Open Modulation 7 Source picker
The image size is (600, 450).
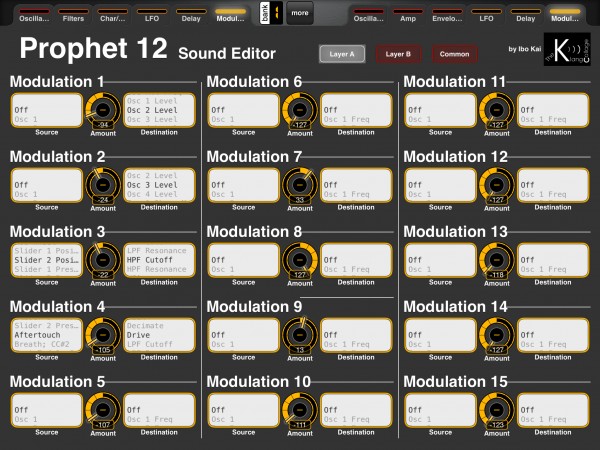(243, 185)
